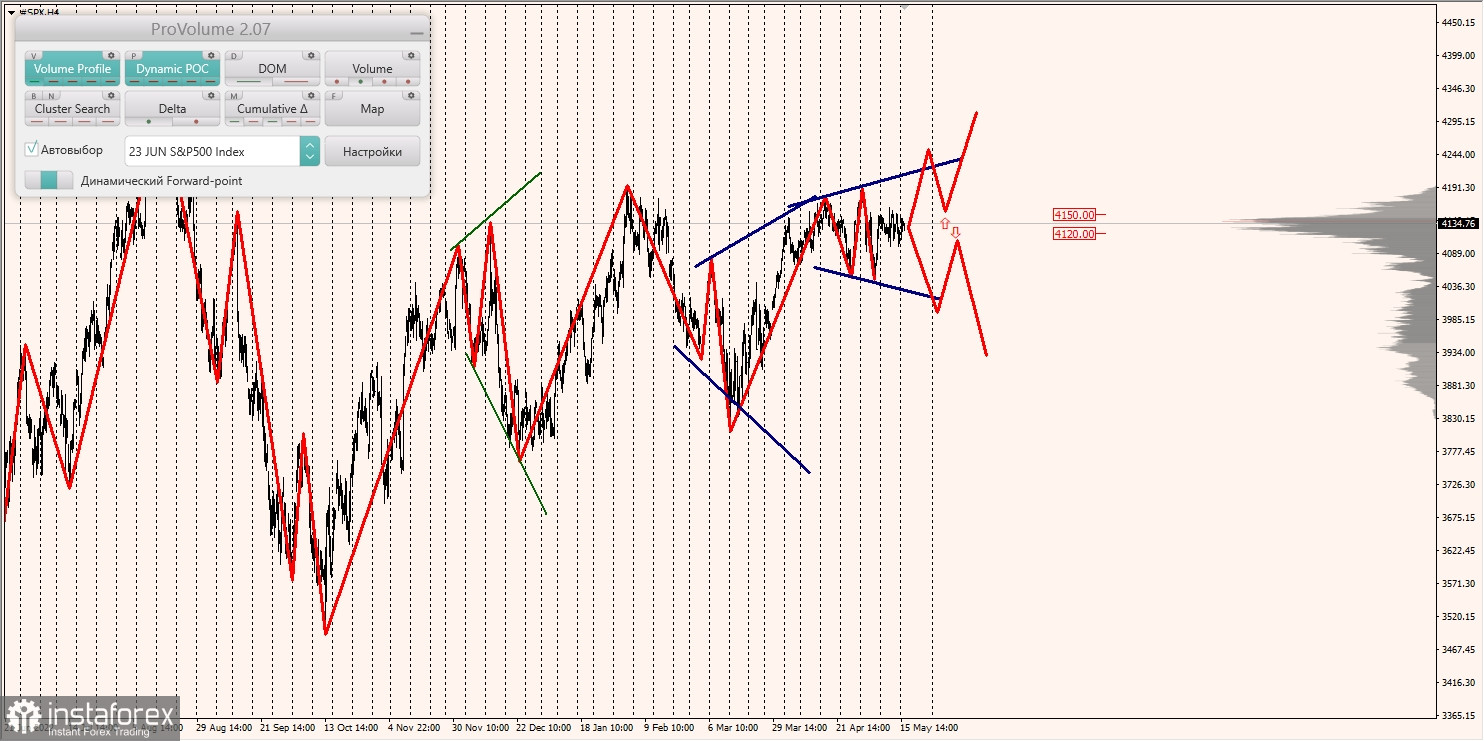
Task: Enable the Cluster Search indicator
Action: click(x=73, y=109)
